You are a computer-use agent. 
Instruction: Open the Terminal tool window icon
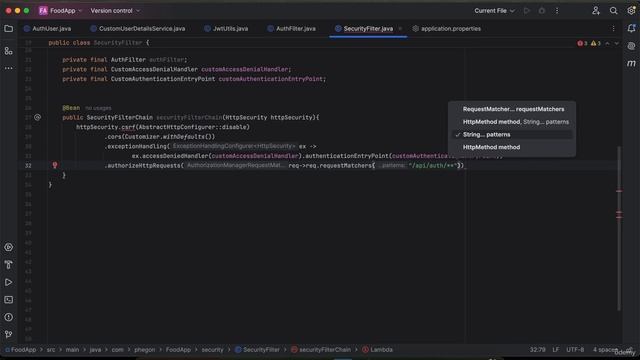[x=9, y=300]
